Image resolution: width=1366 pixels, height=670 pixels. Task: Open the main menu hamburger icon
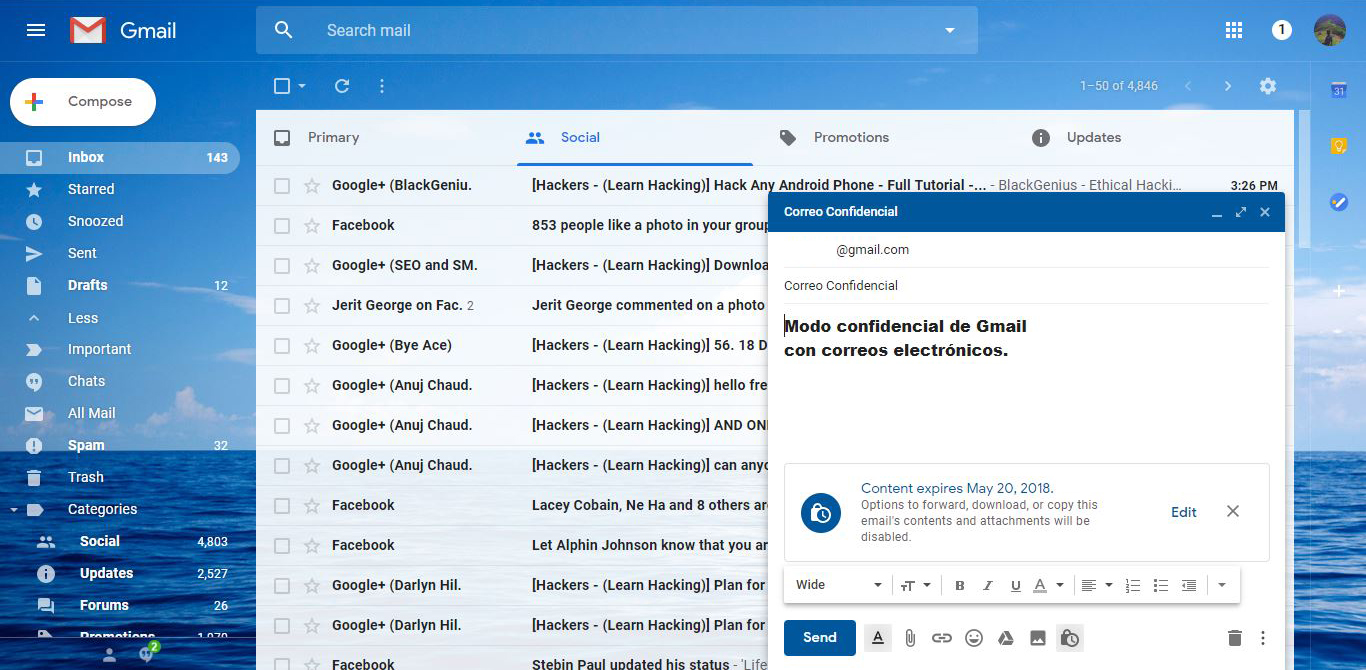(36, 30)
